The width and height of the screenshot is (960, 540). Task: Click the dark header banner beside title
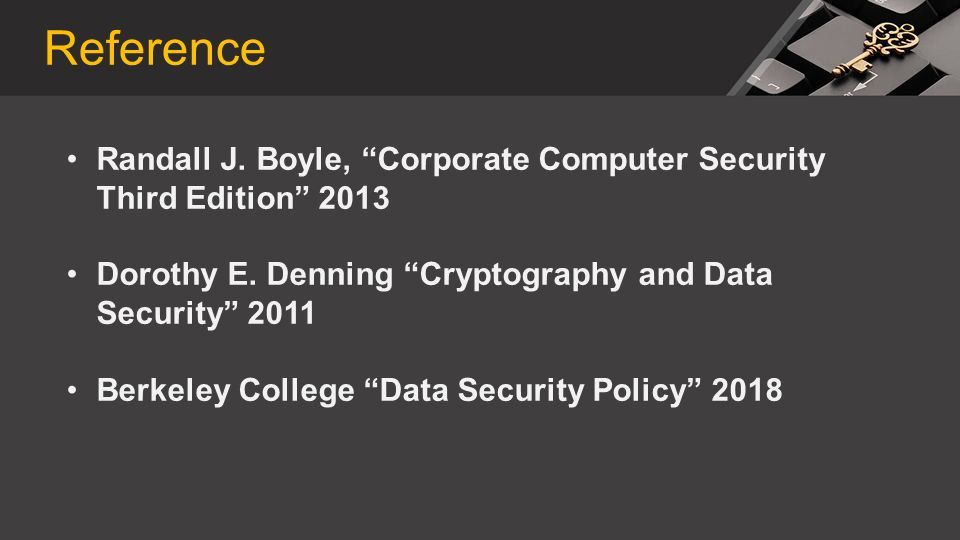490,48
